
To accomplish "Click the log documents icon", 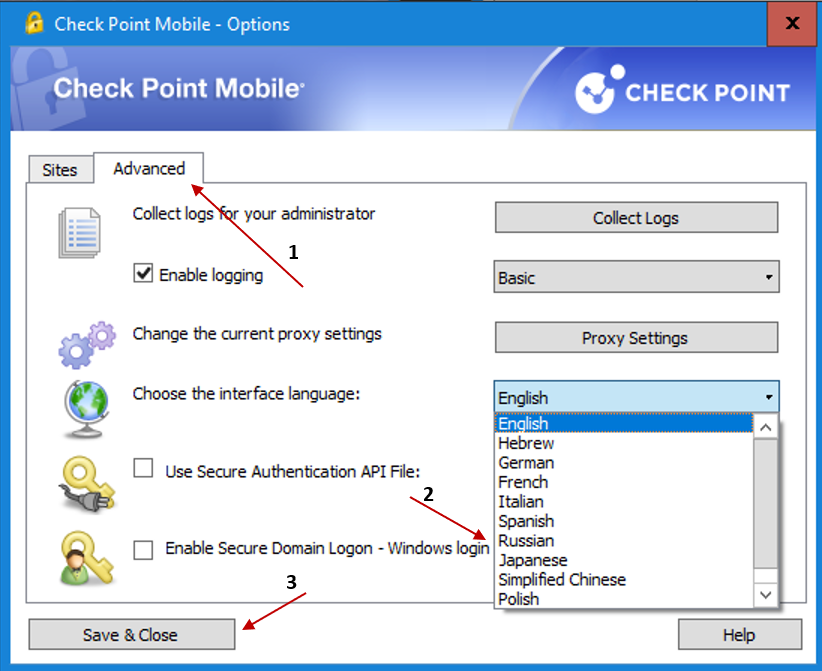I will tap(80, 232).
